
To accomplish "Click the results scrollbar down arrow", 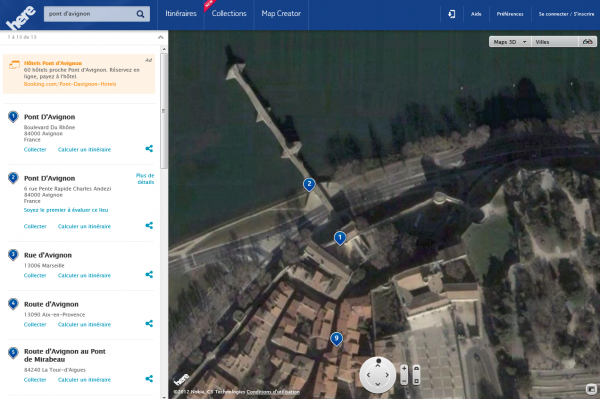I will (x=164, y=396).
